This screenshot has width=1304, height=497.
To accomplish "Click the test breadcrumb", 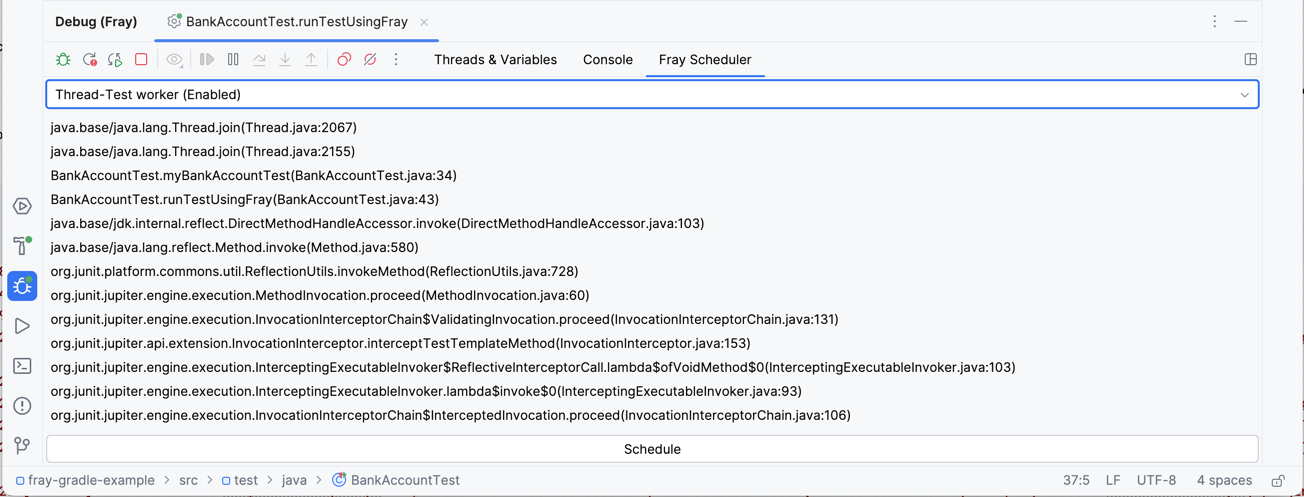I will pos(239,480).
